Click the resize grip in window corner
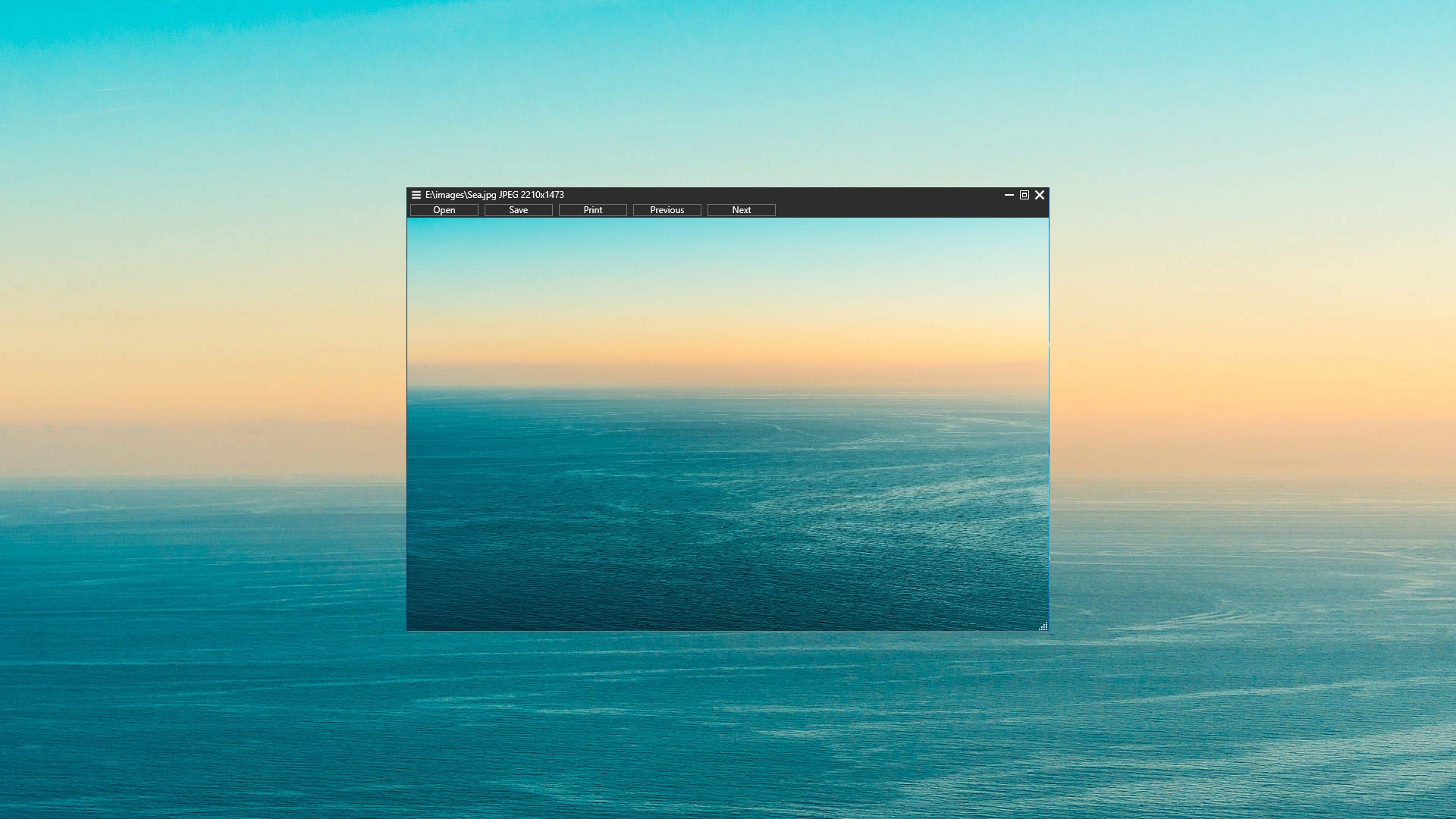The width and height of the screenshot is (1456, 819). point(1043,626)
